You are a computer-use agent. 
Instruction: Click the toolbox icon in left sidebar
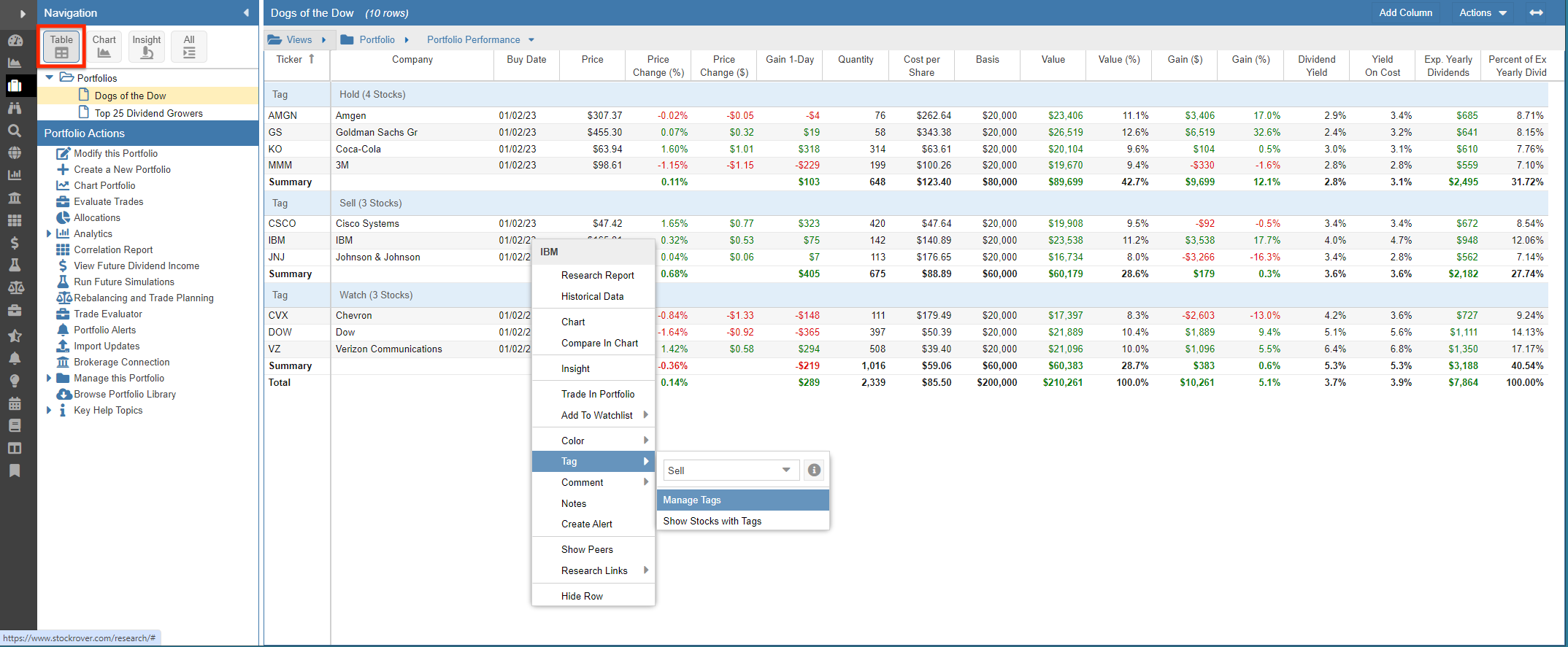[x=15, y=311]
